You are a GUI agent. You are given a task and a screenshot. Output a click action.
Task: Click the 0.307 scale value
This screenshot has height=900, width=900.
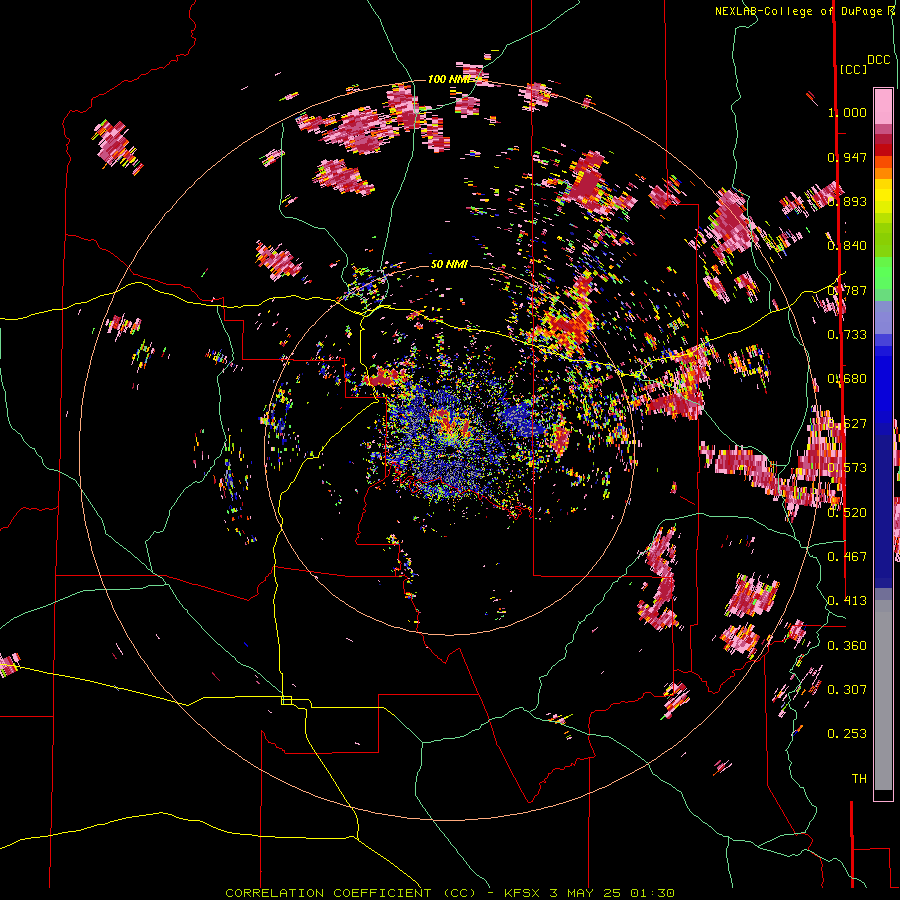847,689
